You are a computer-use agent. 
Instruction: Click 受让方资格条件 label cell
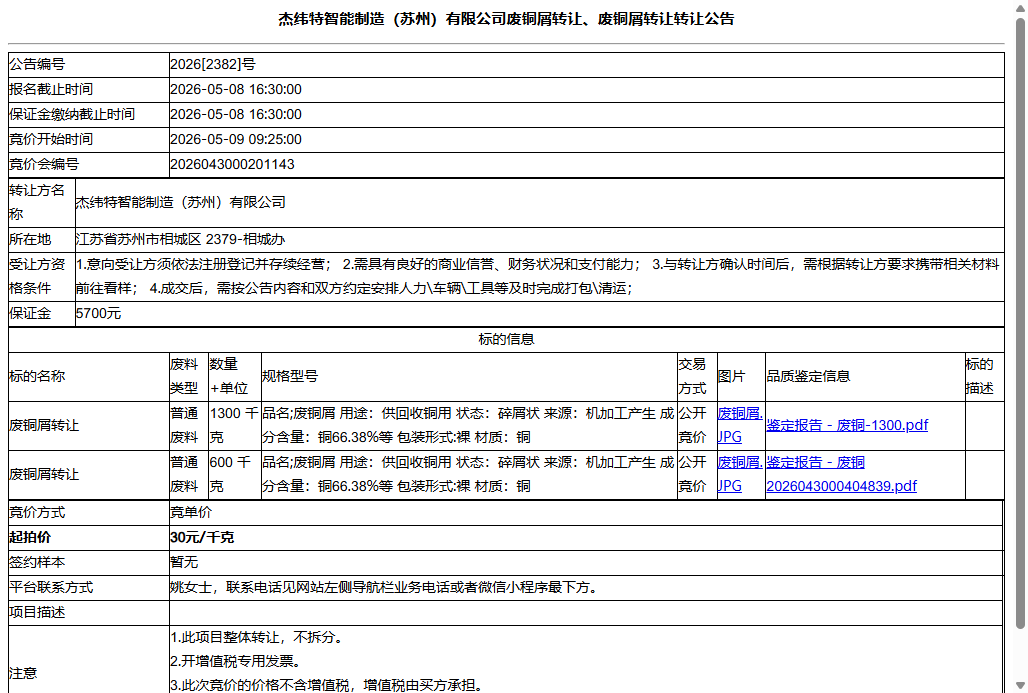click(x=41, y=277)
